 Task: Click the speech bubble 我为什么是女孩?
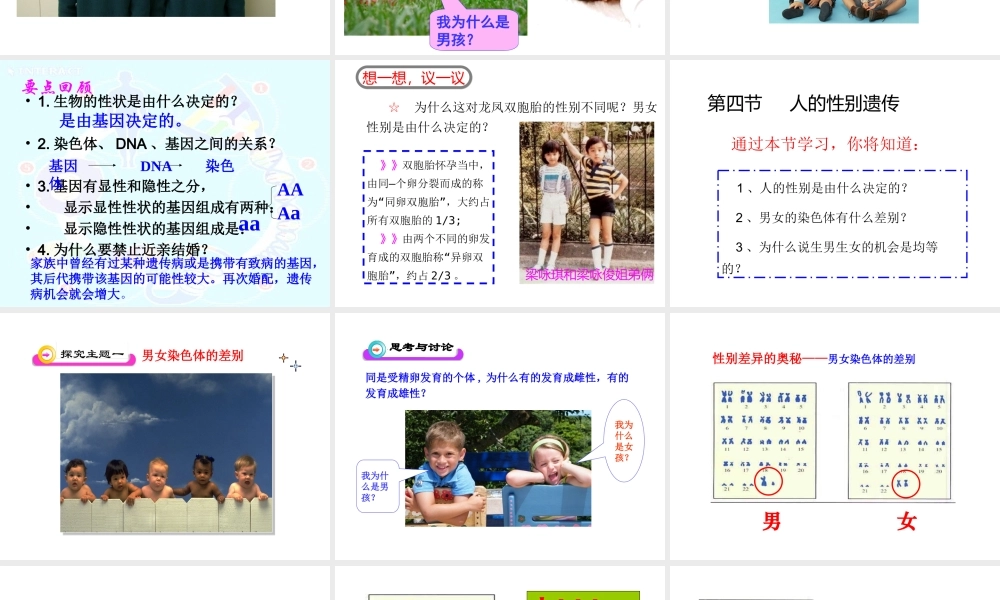624,441
